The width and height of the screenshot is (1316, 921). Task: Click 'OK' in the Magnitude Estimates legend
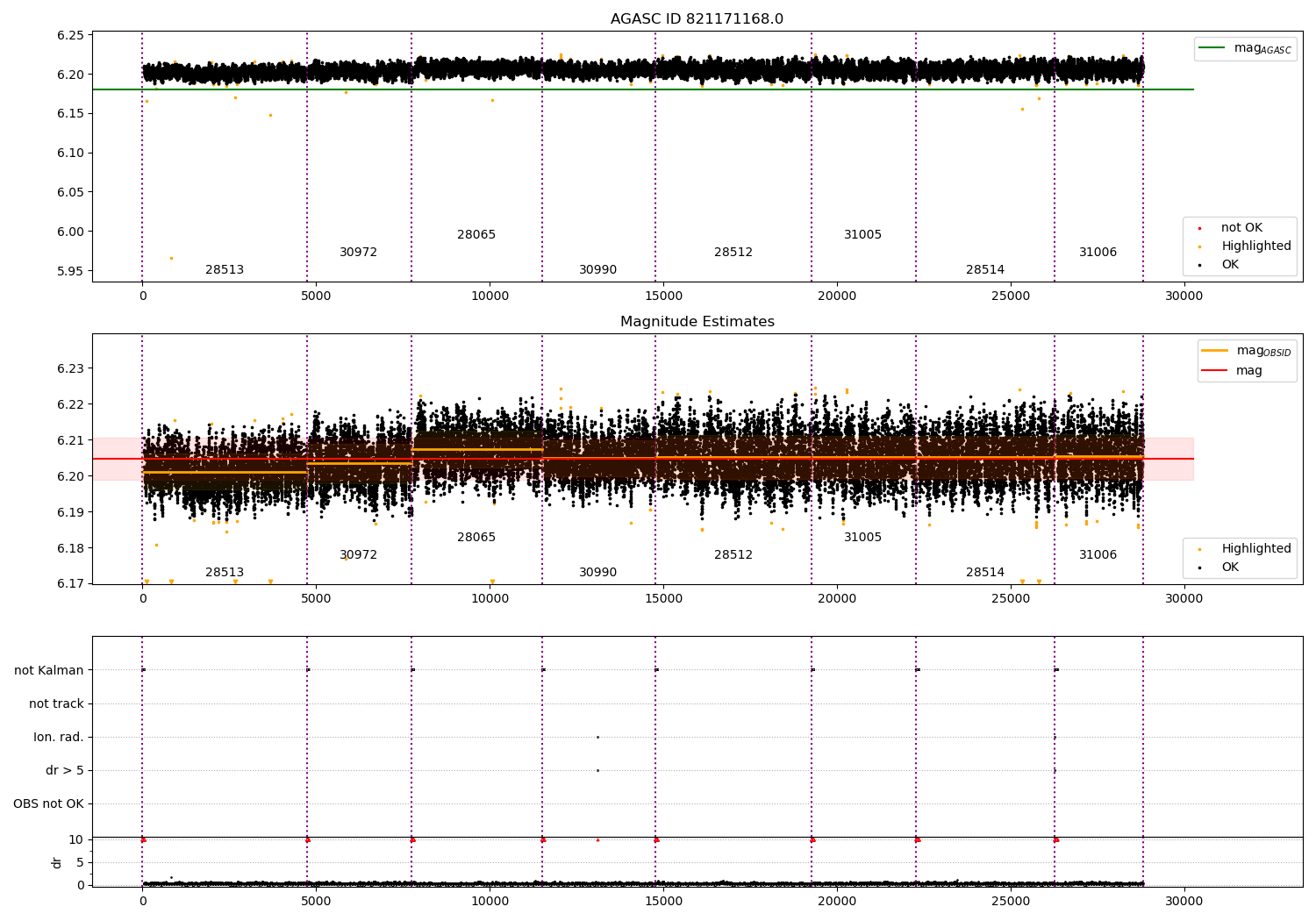pos(1219,568)
